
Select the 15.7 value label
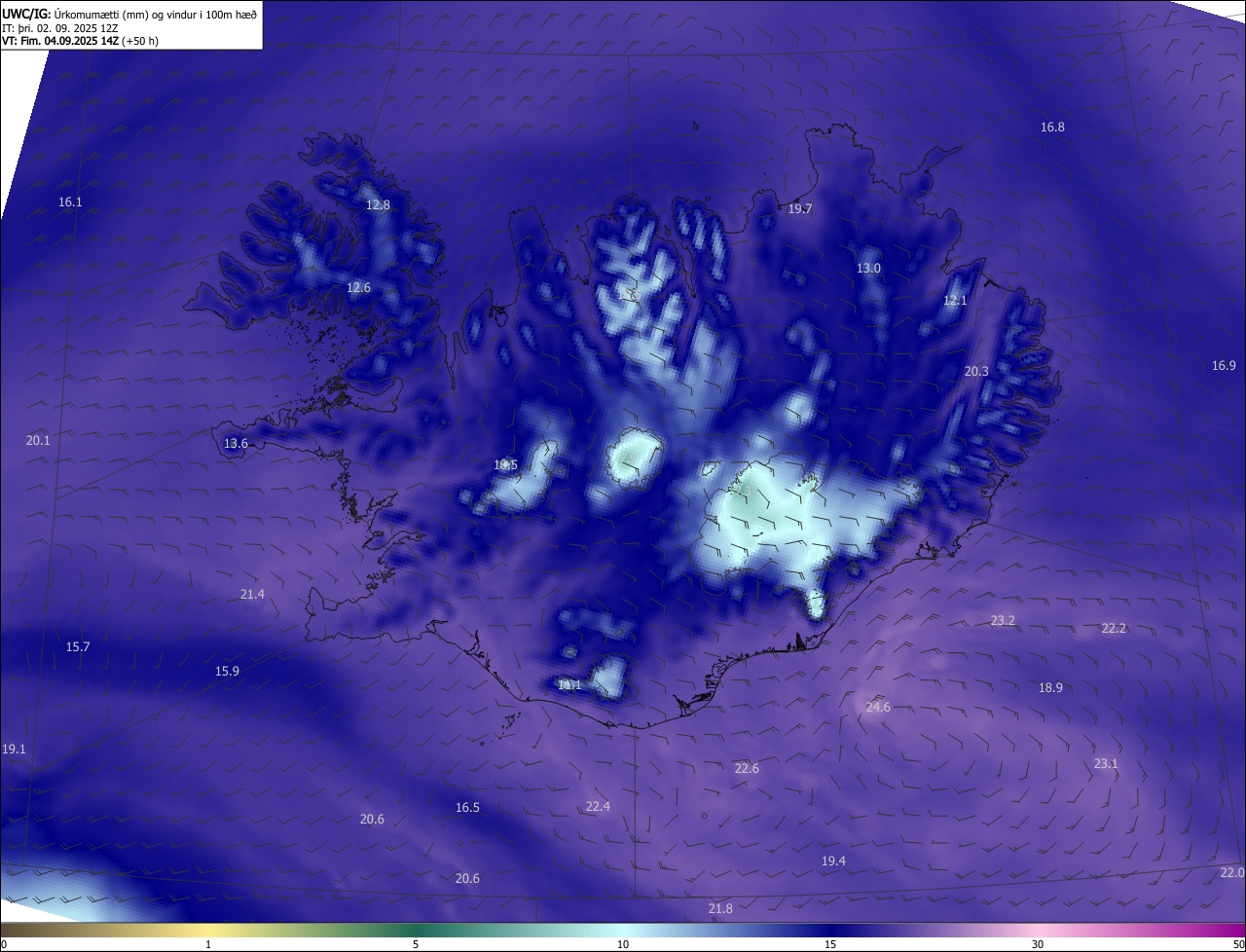(x=78, y=647)
